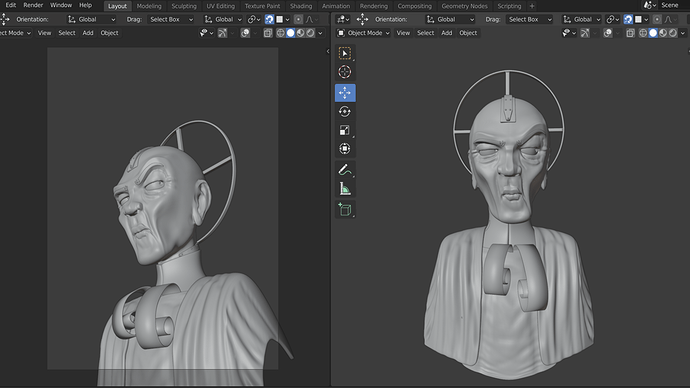Open the Render menu
This screenshot has width=690, height=388.
click(x=33, y=5)
